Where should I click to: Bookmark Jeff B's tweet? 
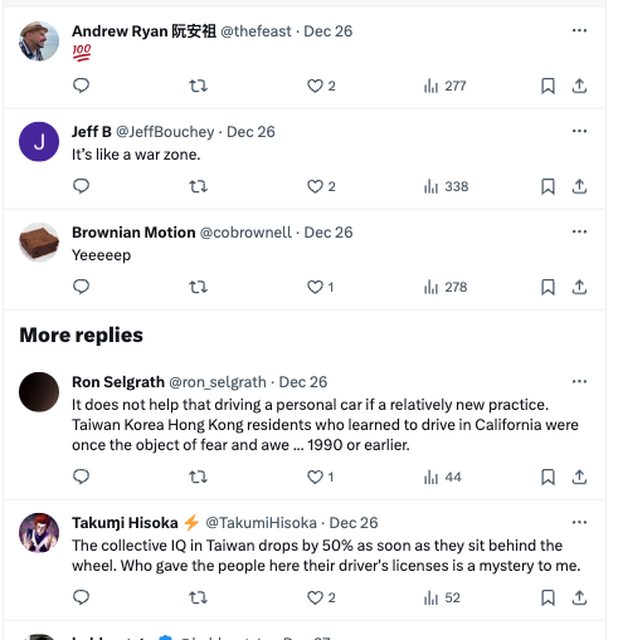pyautogui.click(x=548, y=186)
